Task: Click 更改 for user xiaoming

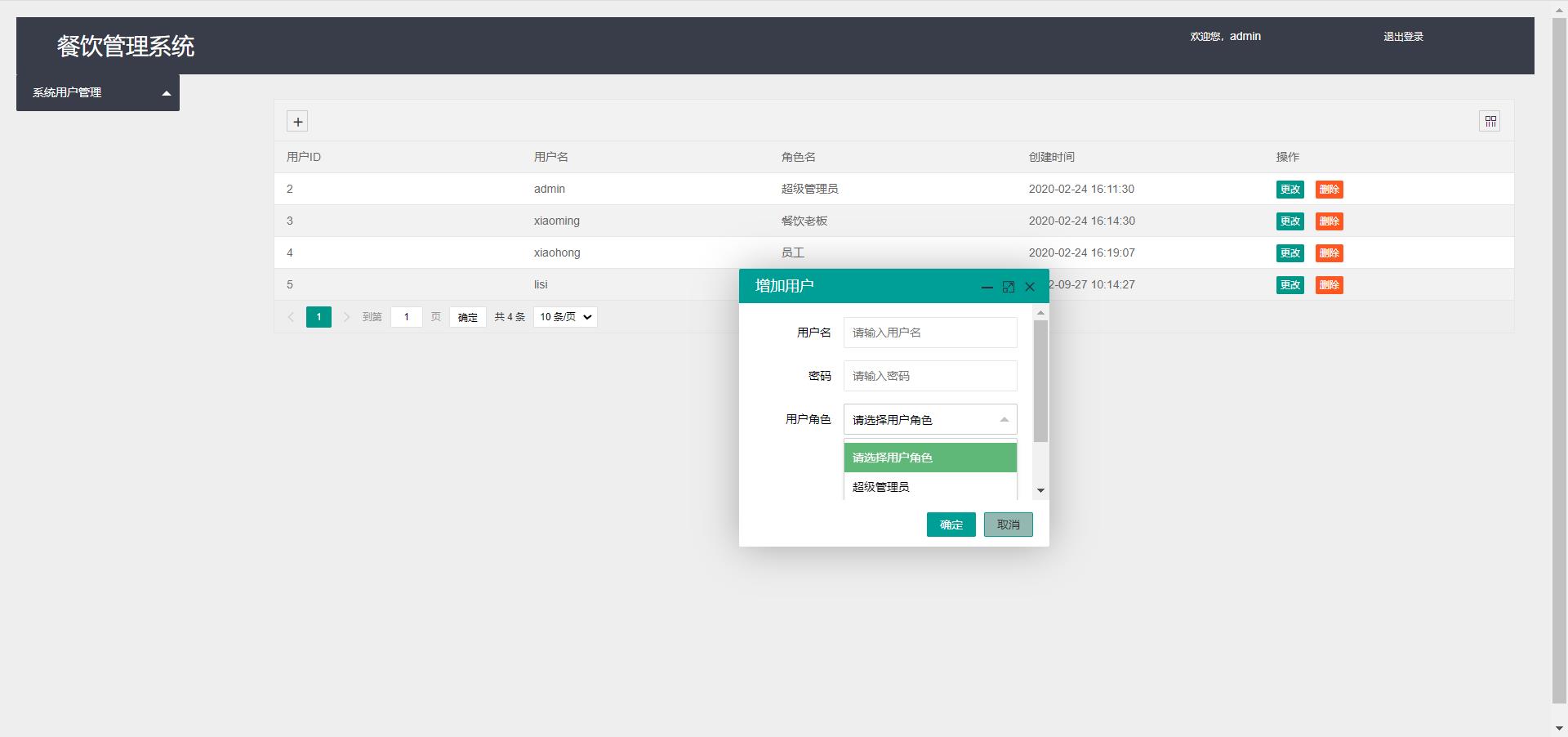Action: (x=1290, y=221)
